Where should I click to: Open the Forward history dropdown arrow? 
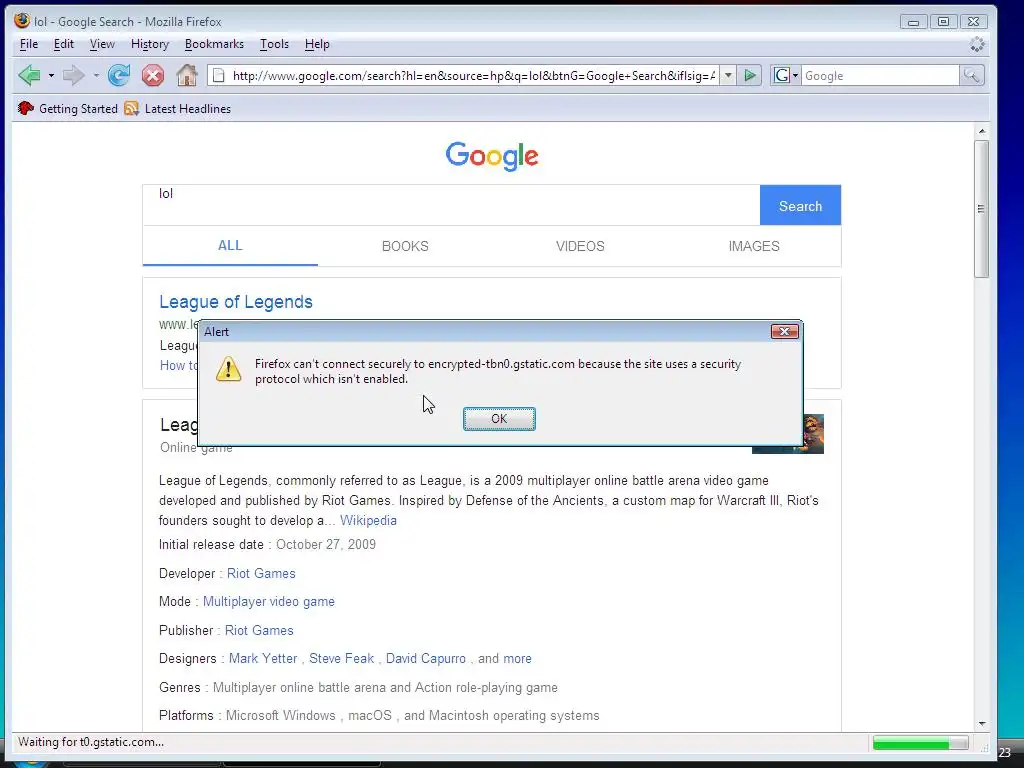tap(96, 76)
